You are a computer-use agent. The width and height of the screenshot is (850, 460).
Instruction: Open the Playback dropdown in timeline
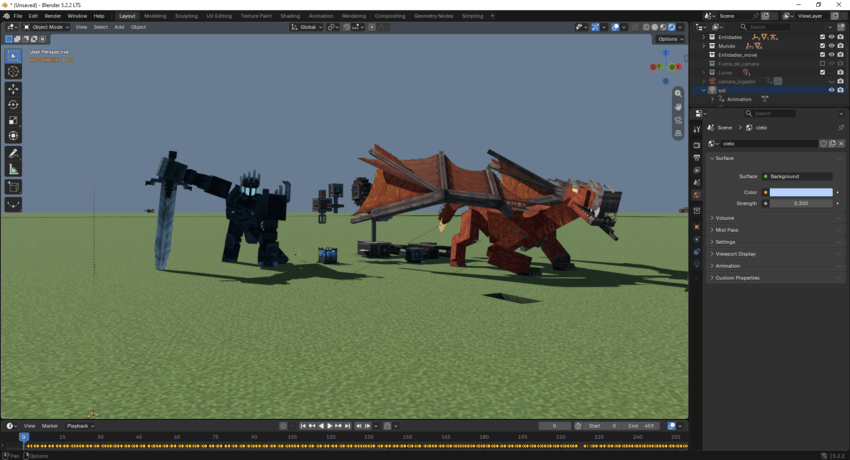(80, 426)
